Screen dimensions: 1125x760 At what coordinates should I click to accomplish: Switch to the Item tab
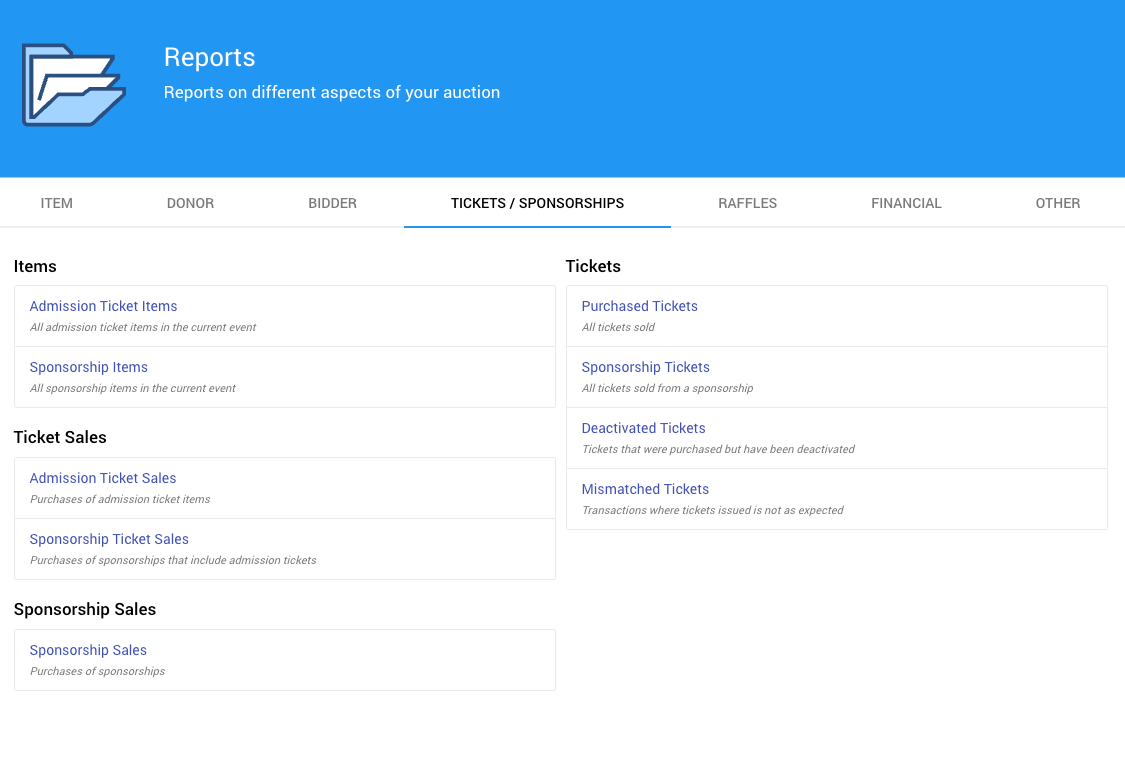[x=57, y=203]
